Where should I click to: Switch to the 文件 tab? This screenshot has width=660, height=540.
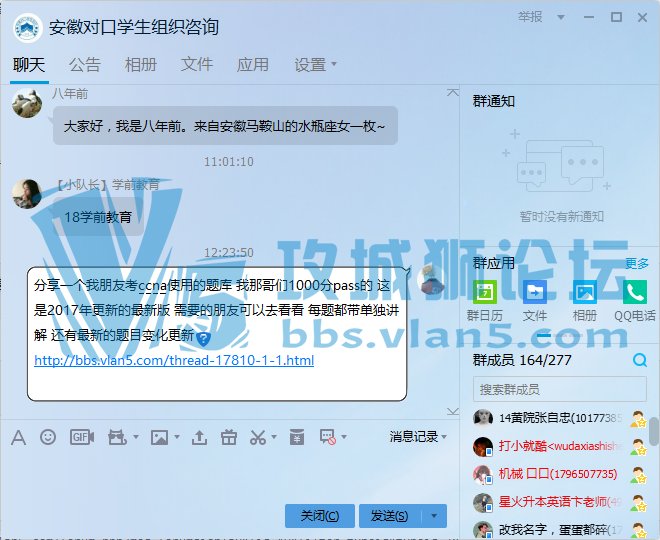(x=197, y=65)
